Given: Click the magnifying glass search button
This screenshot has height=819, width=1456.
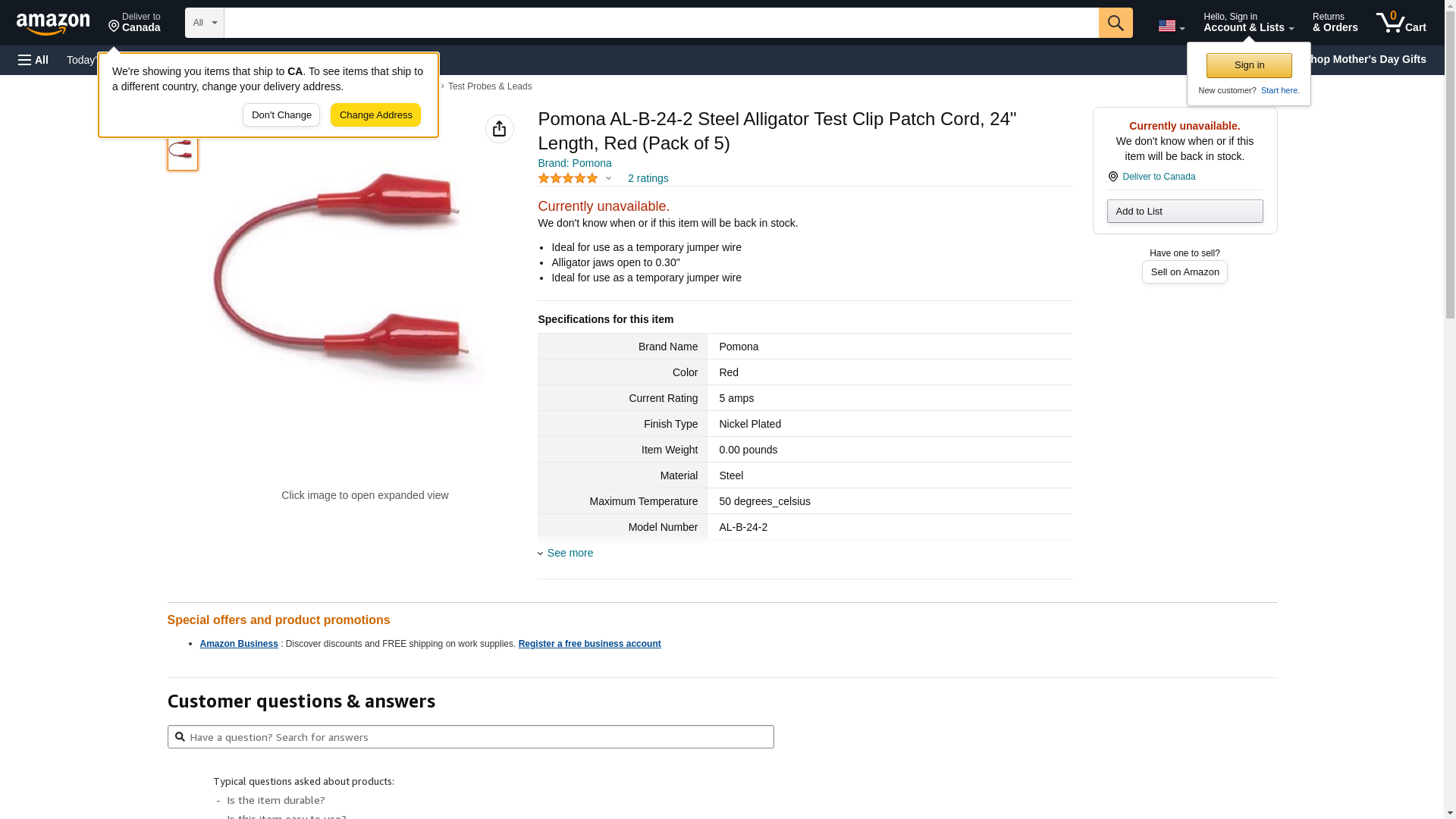Looking at the screenshot, I should coord(1116,23).
